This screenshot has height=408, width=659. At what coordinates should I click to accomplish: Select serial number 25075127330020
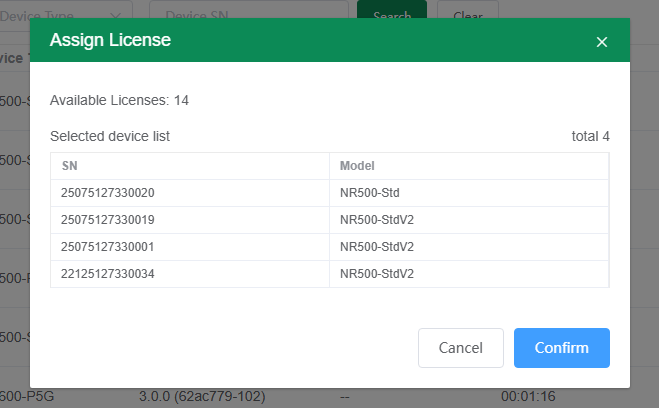(108, 193)
